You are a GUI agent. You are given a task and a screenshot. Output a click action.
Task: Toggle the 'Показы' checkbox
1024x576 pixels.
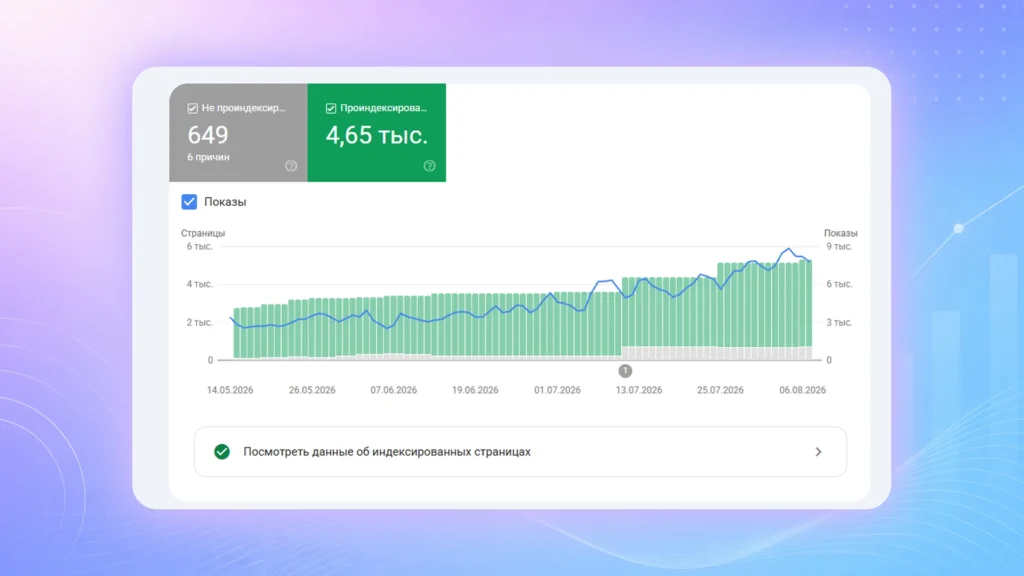coord(189,202)
